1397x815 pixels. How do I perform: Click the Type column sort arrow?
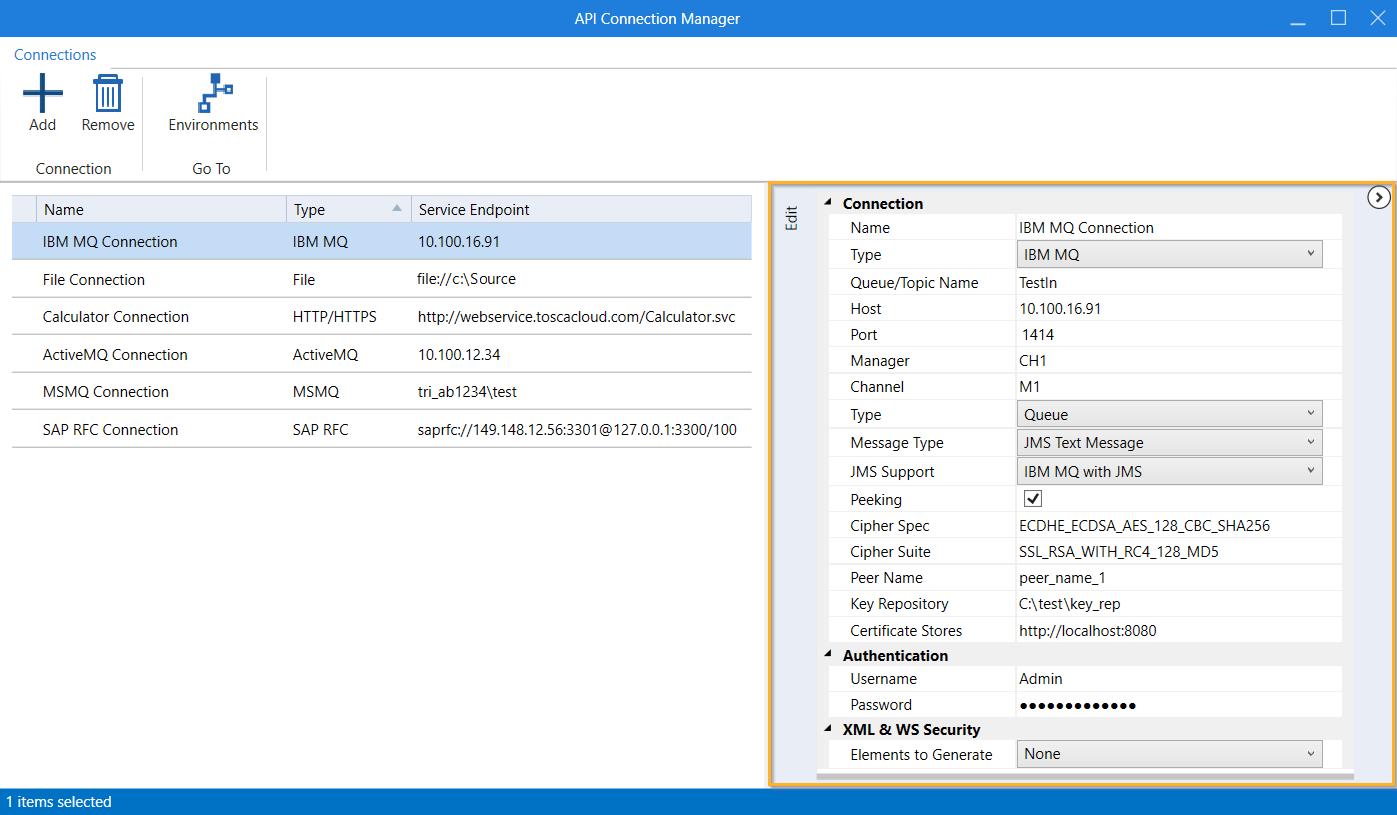[396, 208]
